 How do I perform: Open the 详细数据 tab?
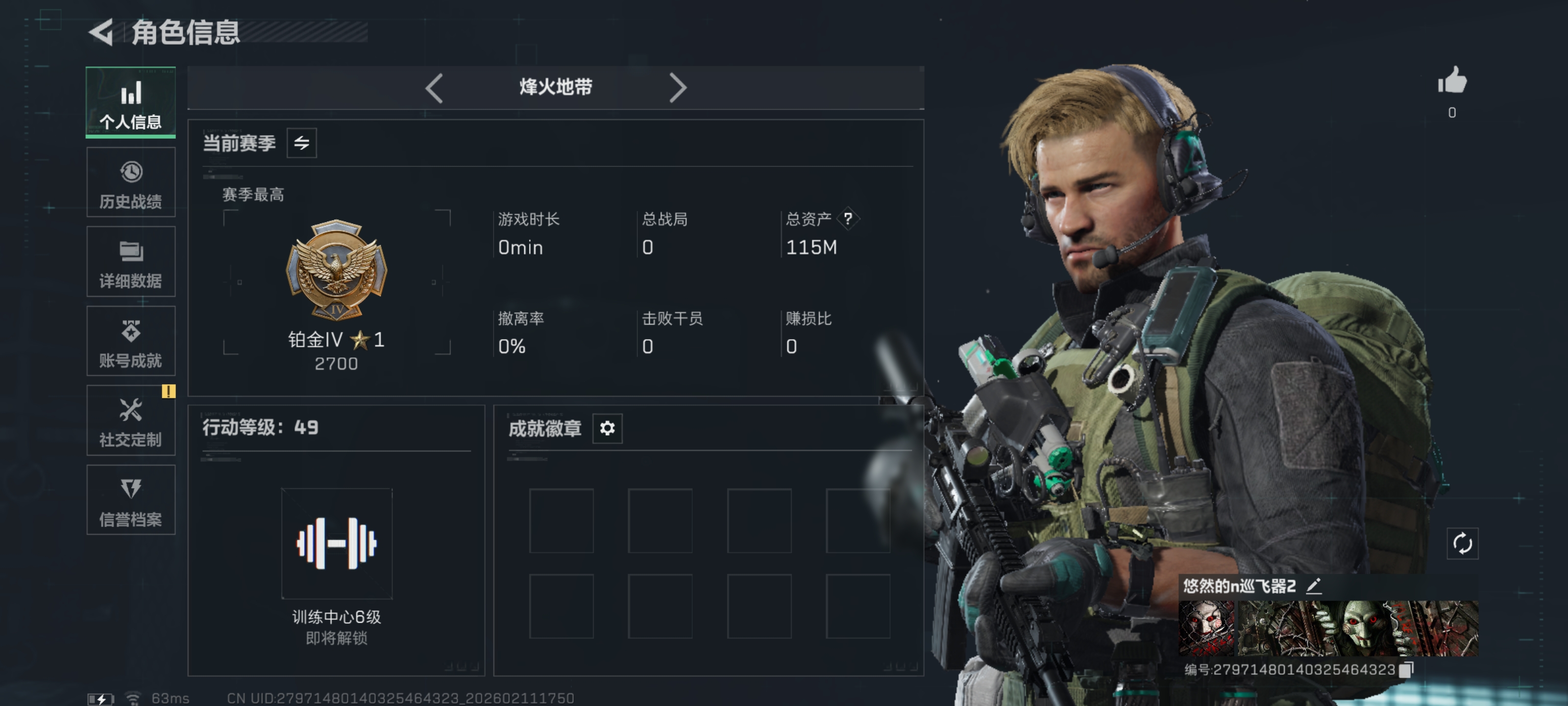tap(131, 261)
